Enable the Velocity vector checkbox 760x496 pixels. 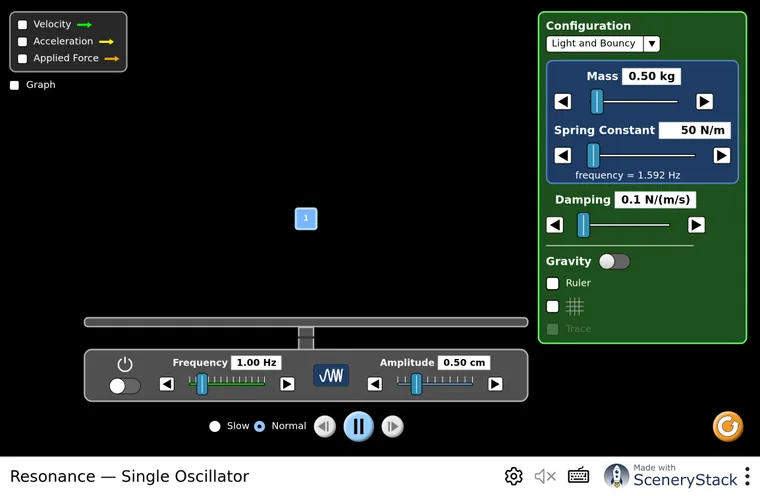pos(22,25)
